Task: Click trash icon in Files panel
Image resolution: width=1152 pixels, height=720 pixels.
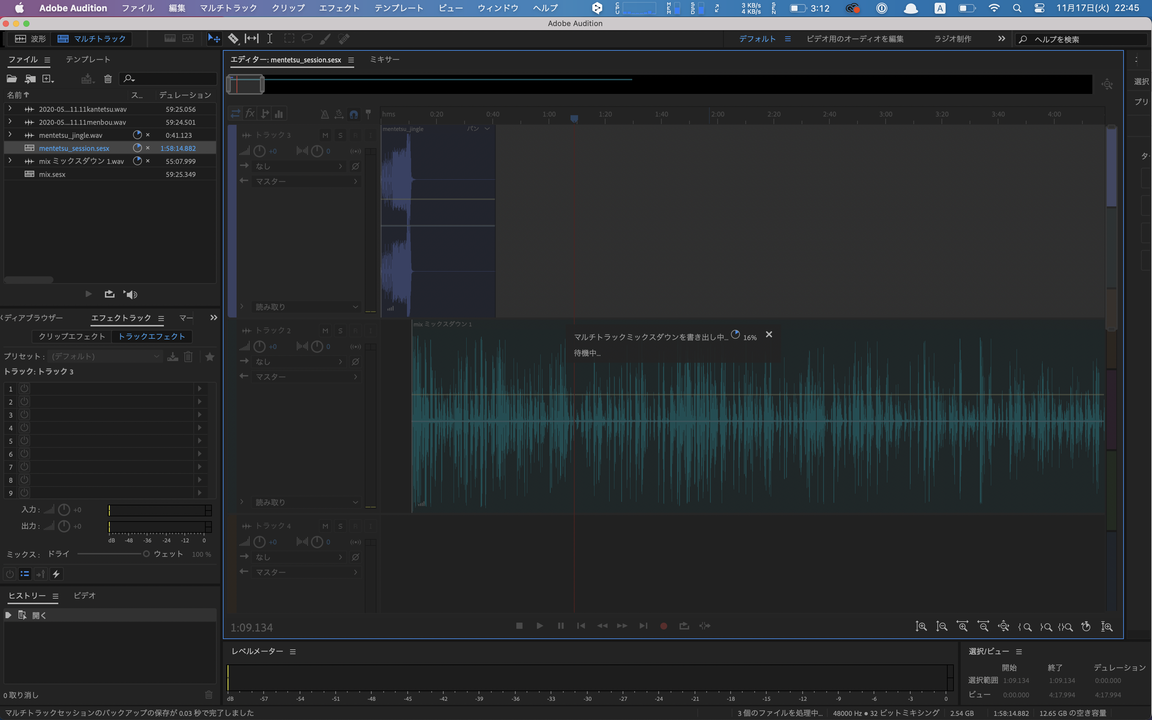Action: pos(108,79)
